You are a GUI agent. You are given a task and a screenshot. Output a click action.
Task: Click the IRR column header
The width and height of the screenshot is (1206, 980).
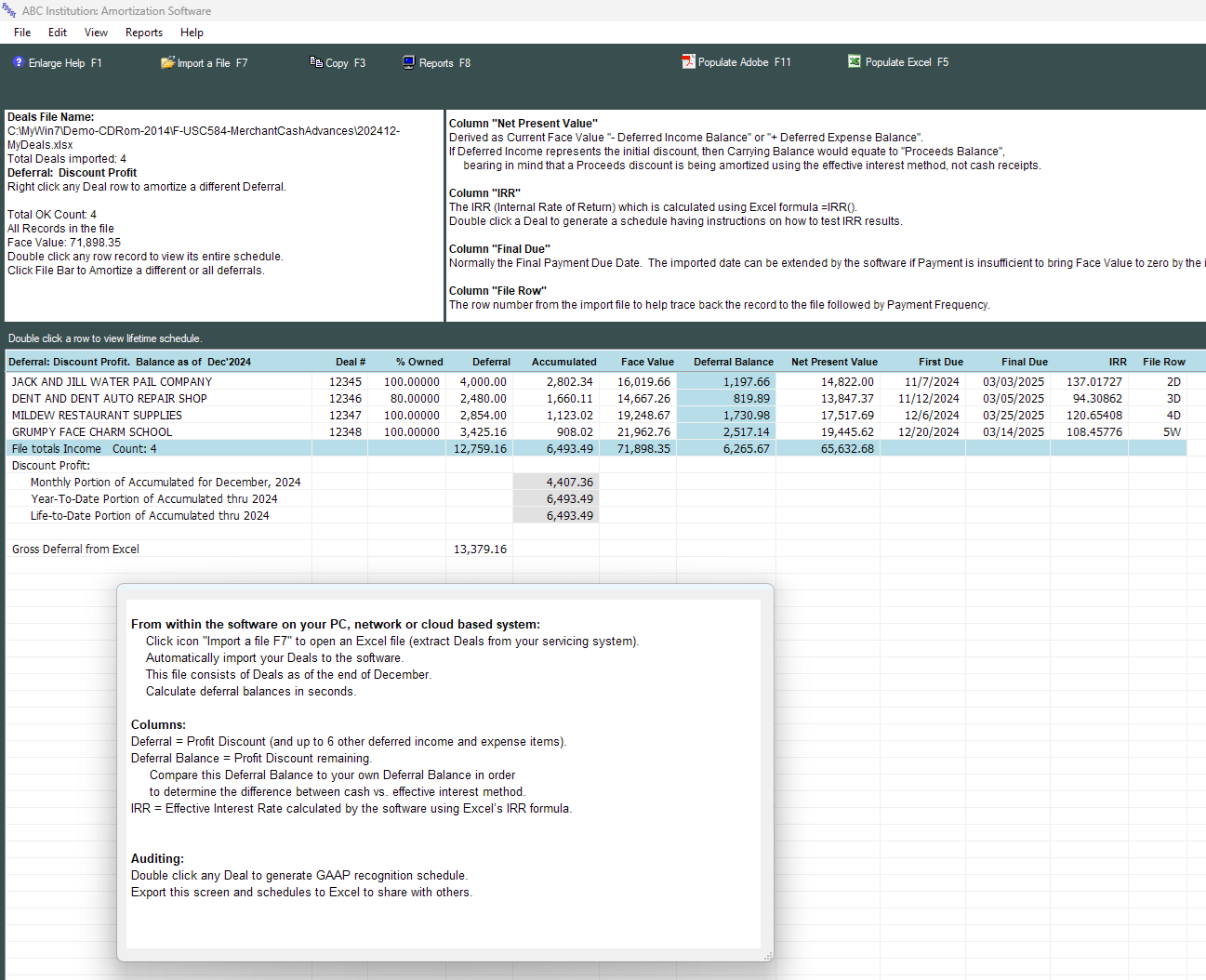pos(1117,362)
